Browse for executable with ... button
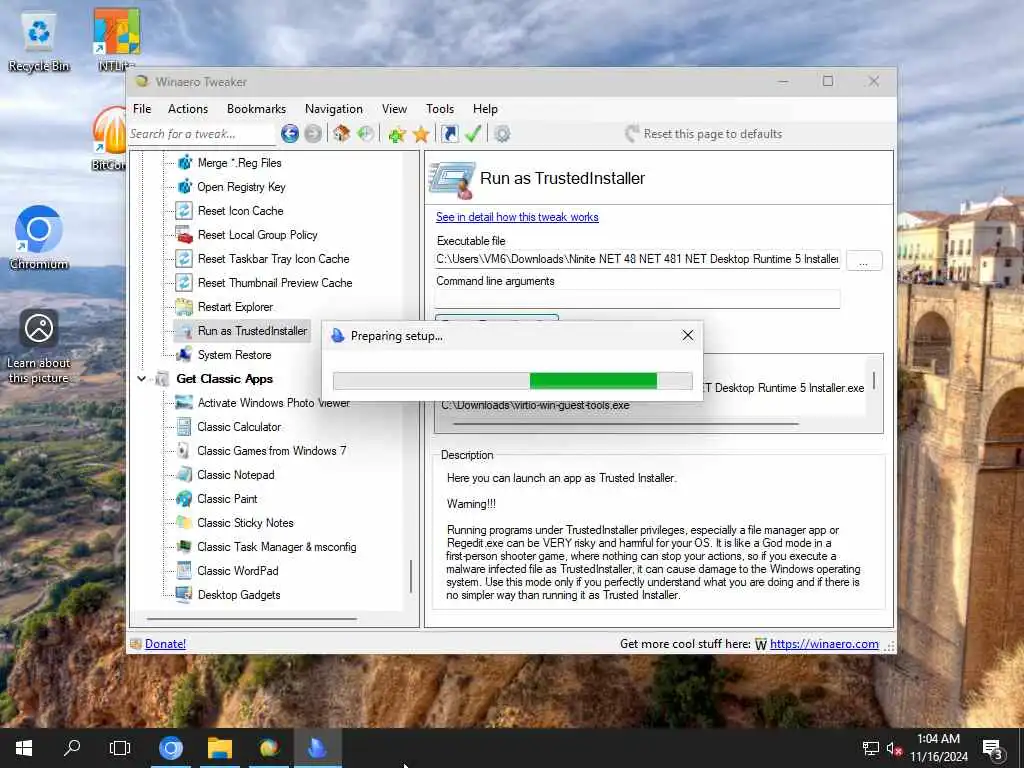This screenshot has height=768, width=1024. (x=864, y=261)
